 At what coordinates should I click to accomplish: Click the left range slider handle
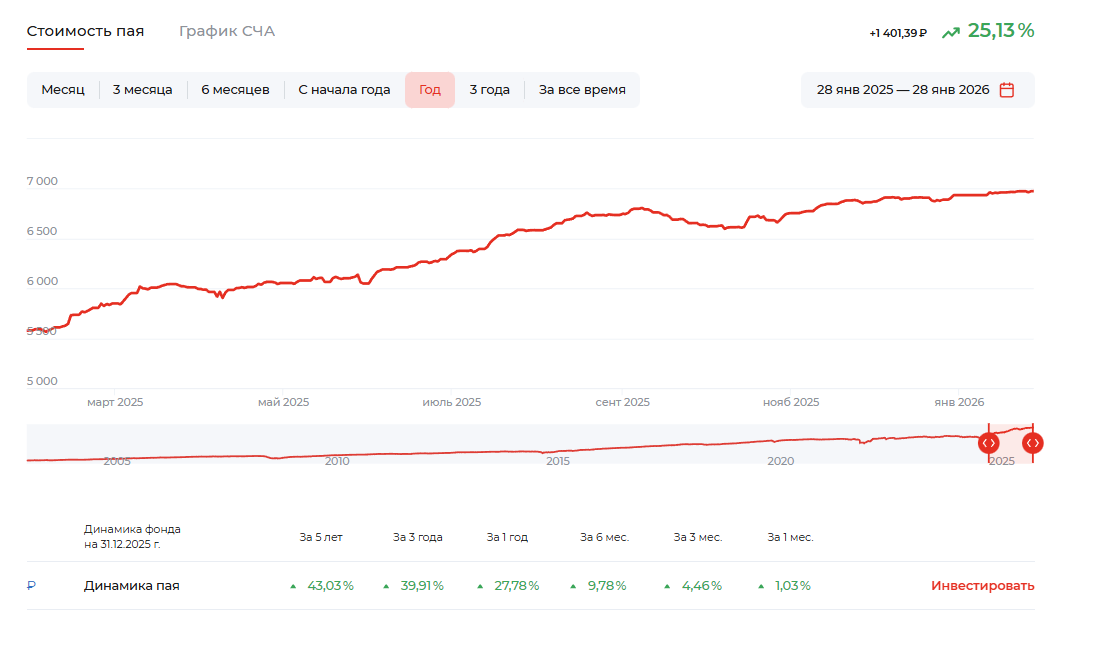pyautogui.click(x=988, y=443)
